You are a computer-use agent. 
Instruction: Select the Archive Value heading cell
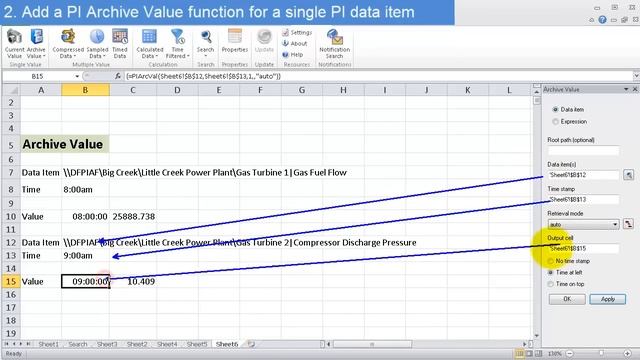pyautogui.click(x=64, y=144)
